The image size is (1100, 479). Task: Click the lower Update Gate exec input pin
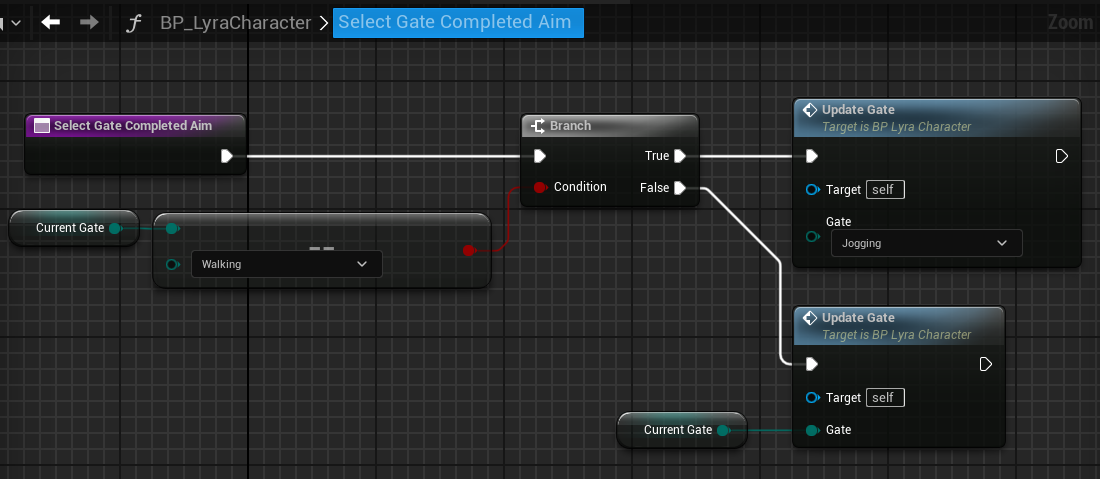coord(812,364)
